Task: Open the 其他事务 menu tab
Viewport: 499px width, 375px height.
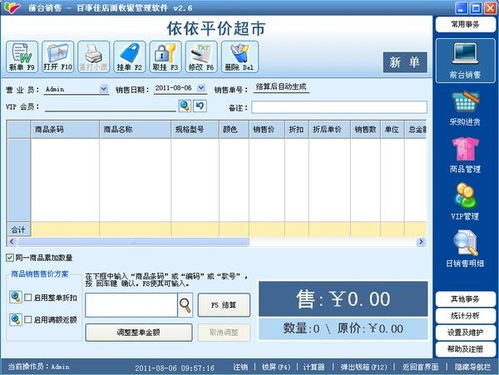Action: 465,299
